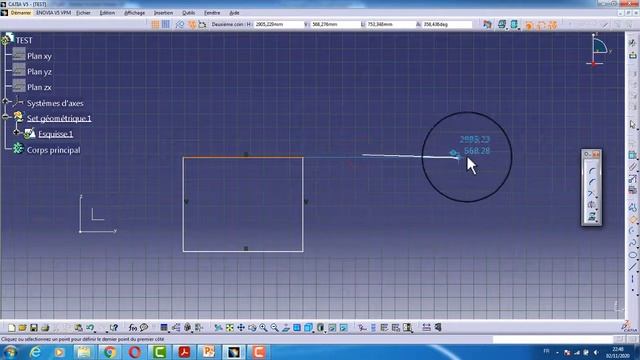The width and height of the screenshot is (640, 360).
Task: Toggle Snap to Point icon in Sketch tools
Action: (x=166, y=24)
